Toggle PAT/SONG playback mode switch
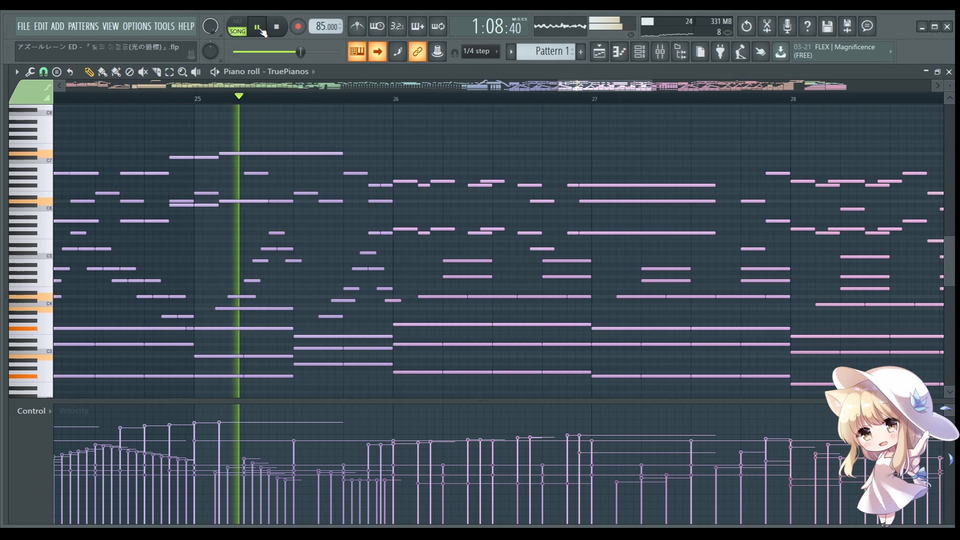Viewport: 960px width, 540px height. pos(237,26)
